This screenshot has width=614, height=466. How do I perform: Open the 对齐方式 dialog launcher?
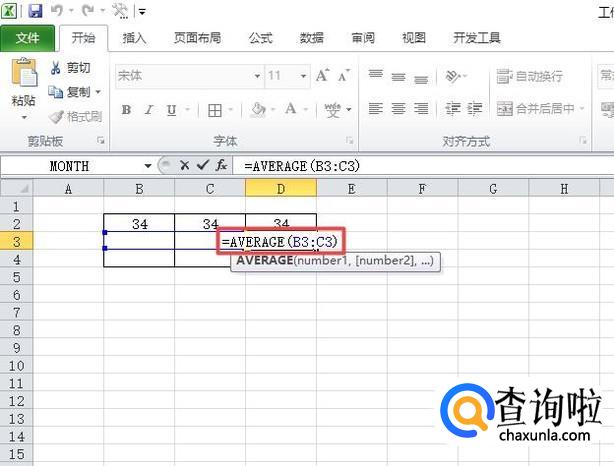click(x=583, y=140)
